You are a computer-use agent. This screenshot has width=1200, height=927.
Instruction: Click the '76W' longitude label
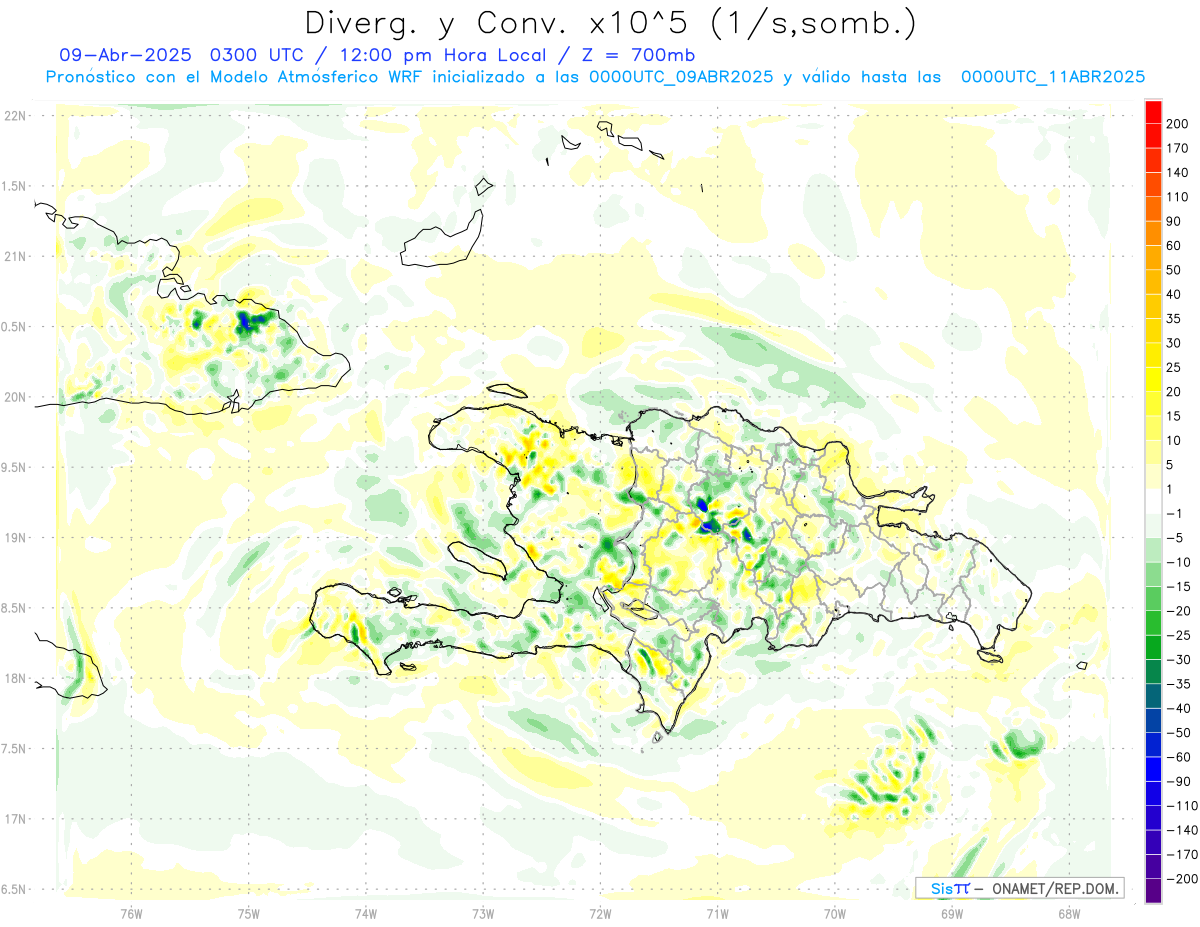coord(131,913)
